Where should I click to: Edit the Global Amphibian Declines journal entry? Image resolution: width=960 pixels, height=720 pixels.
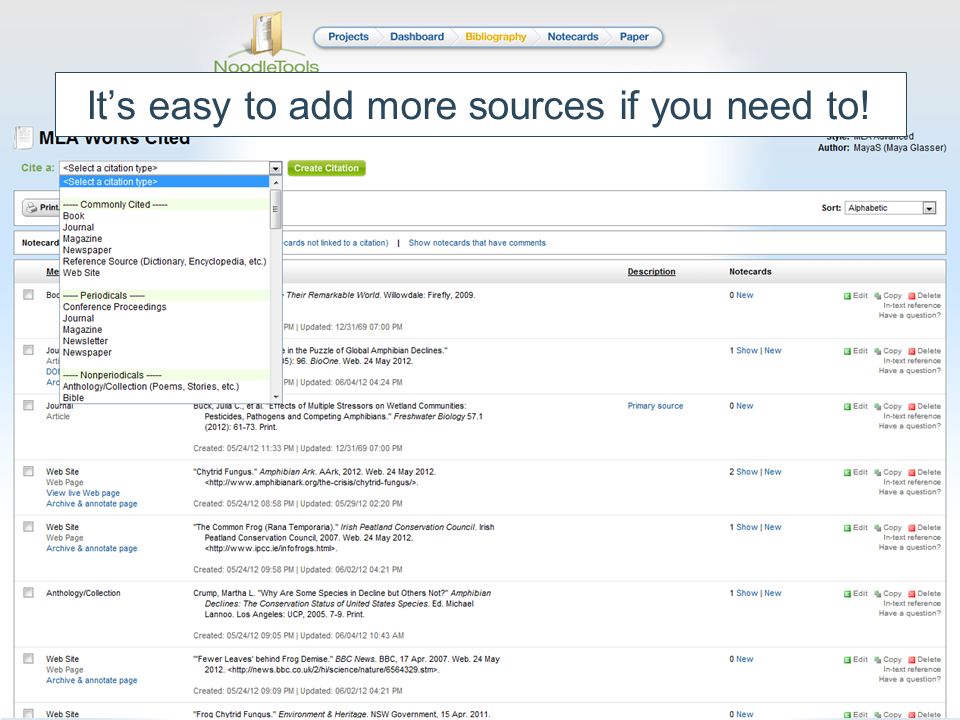(x=855, y=351)
